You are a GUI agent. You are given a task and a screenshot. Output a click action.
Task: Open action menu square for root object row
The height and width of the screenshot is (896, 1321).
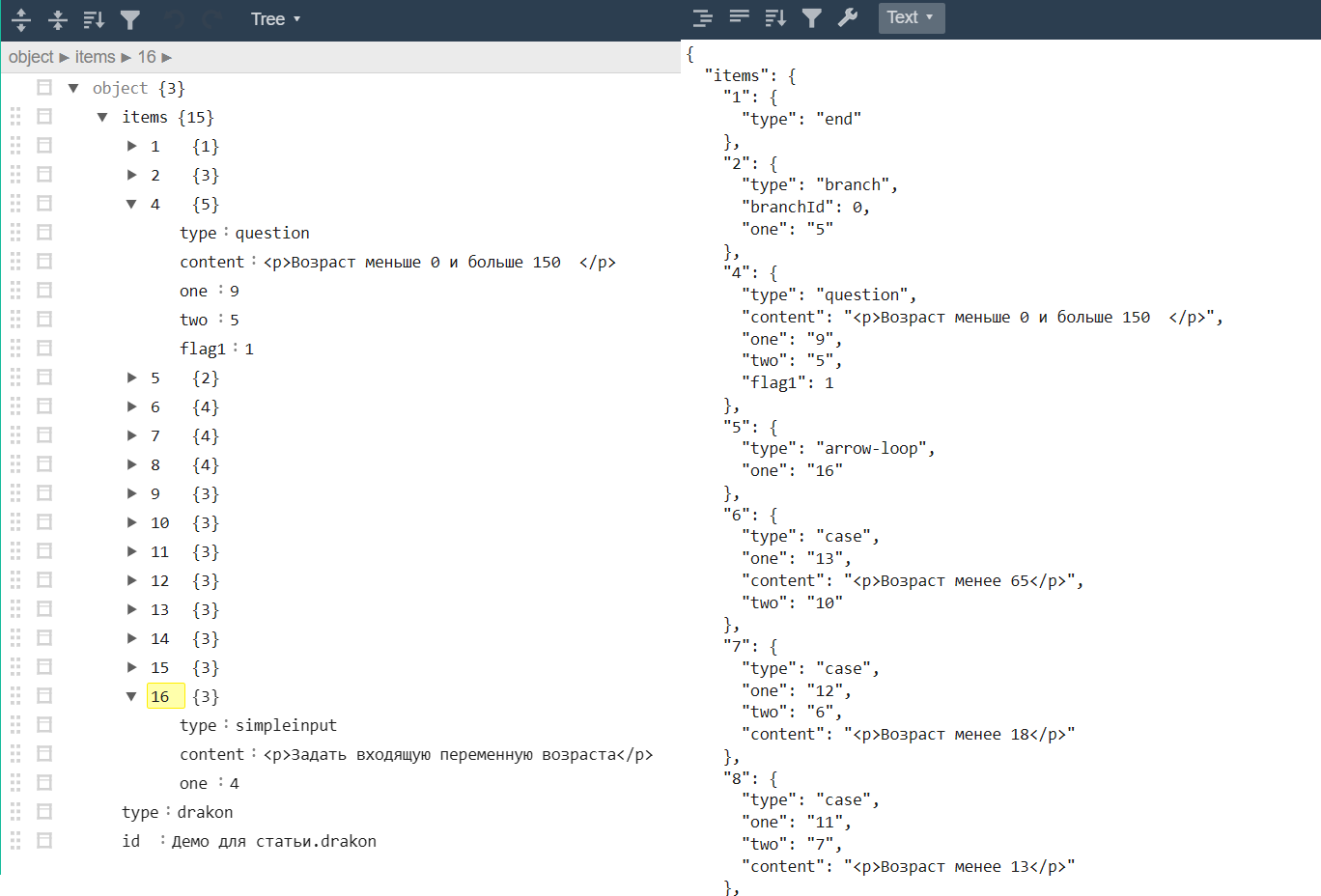coord(44,88)
